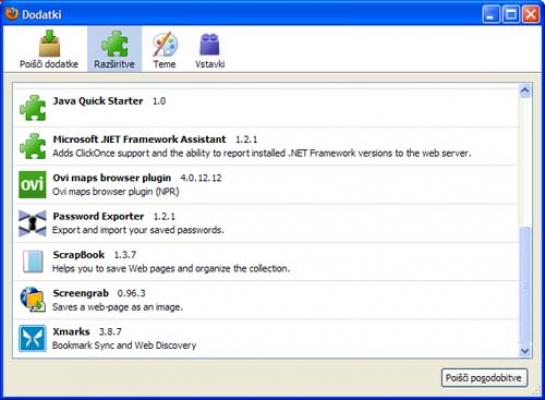Screen dimensions: 545x400
Task: Select the Ovi maps browser plugin entry
Action: (266, 185)
